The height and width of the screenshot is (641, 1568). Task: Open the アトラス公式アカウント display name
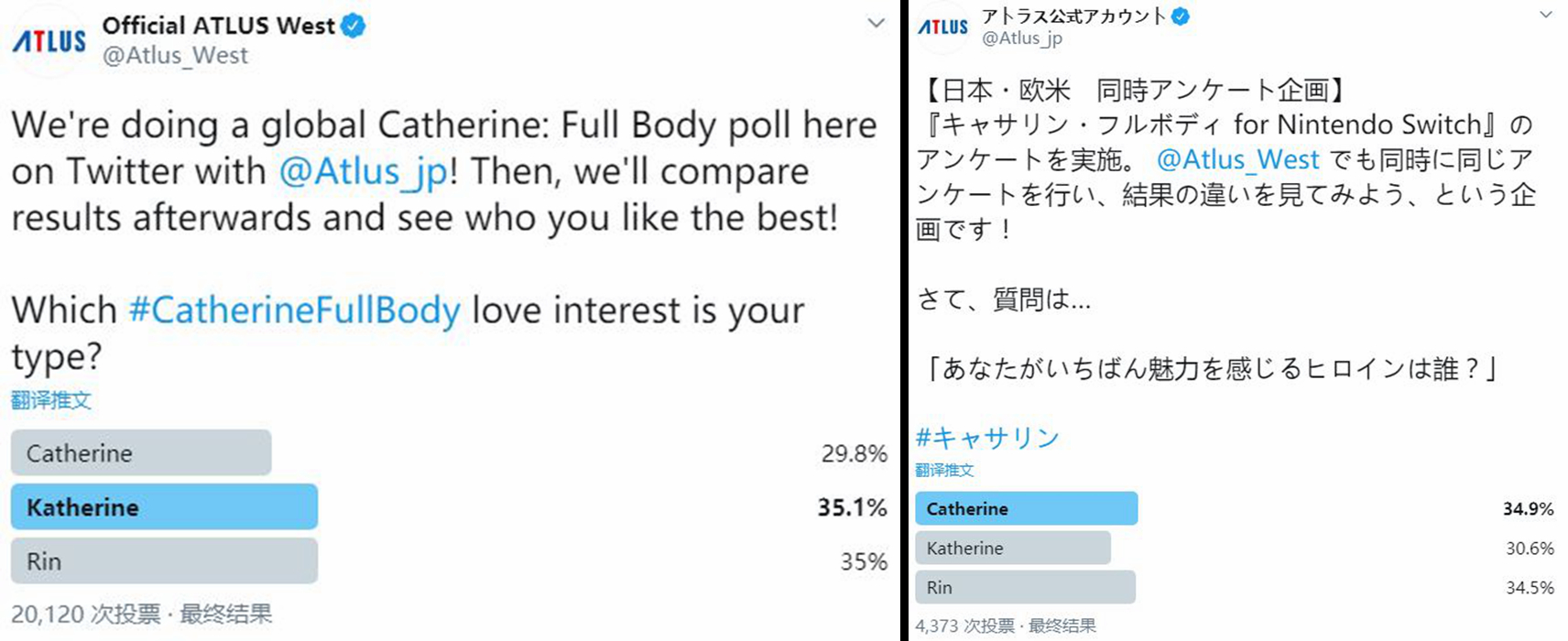click(x=1073, y=16)
